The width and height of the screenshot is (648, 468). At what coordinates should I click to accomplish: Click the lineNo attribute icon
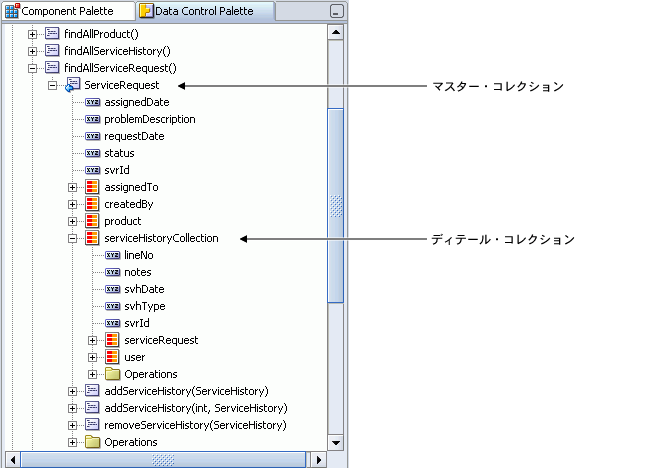(x=112, y=255)
